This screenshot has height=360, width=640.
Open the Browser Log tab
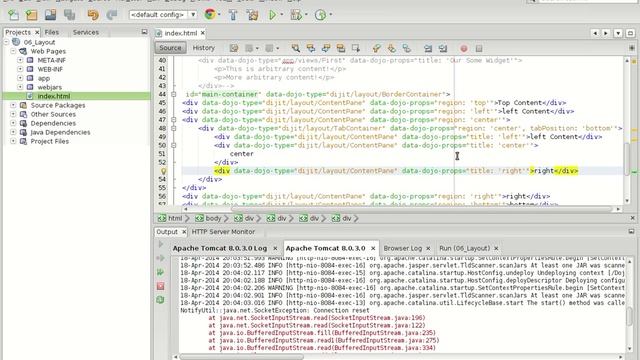click(x=402, y=248)
